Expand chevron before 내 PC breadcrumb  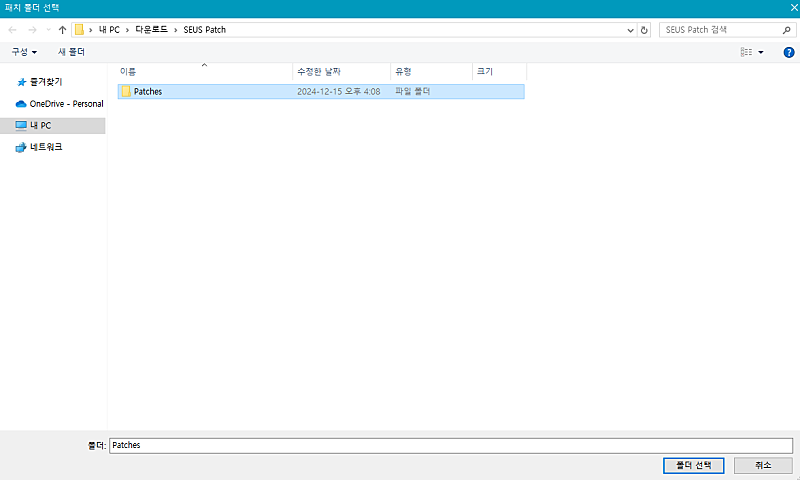[x=91, y=30]
